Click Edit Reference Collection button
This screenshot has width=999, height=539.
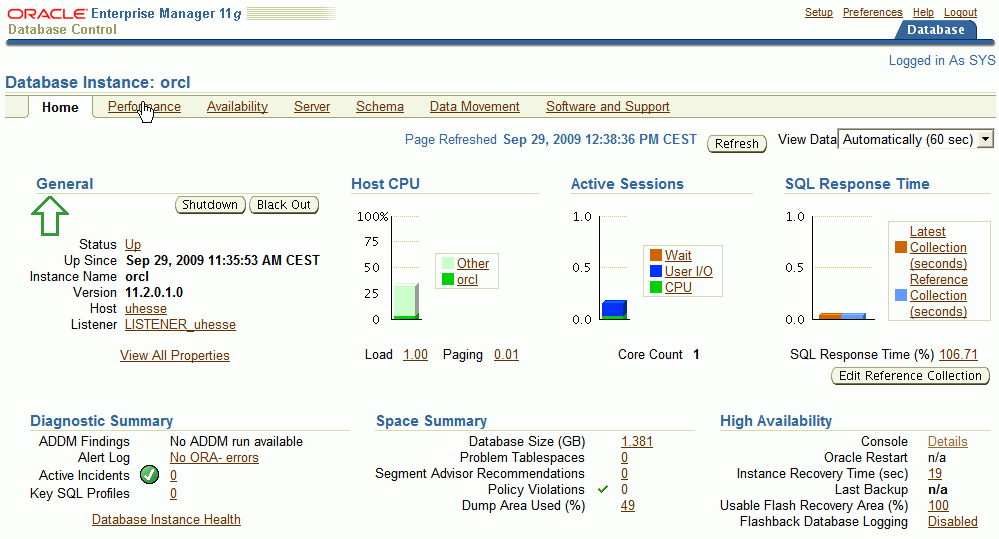(x=910, y=376)
